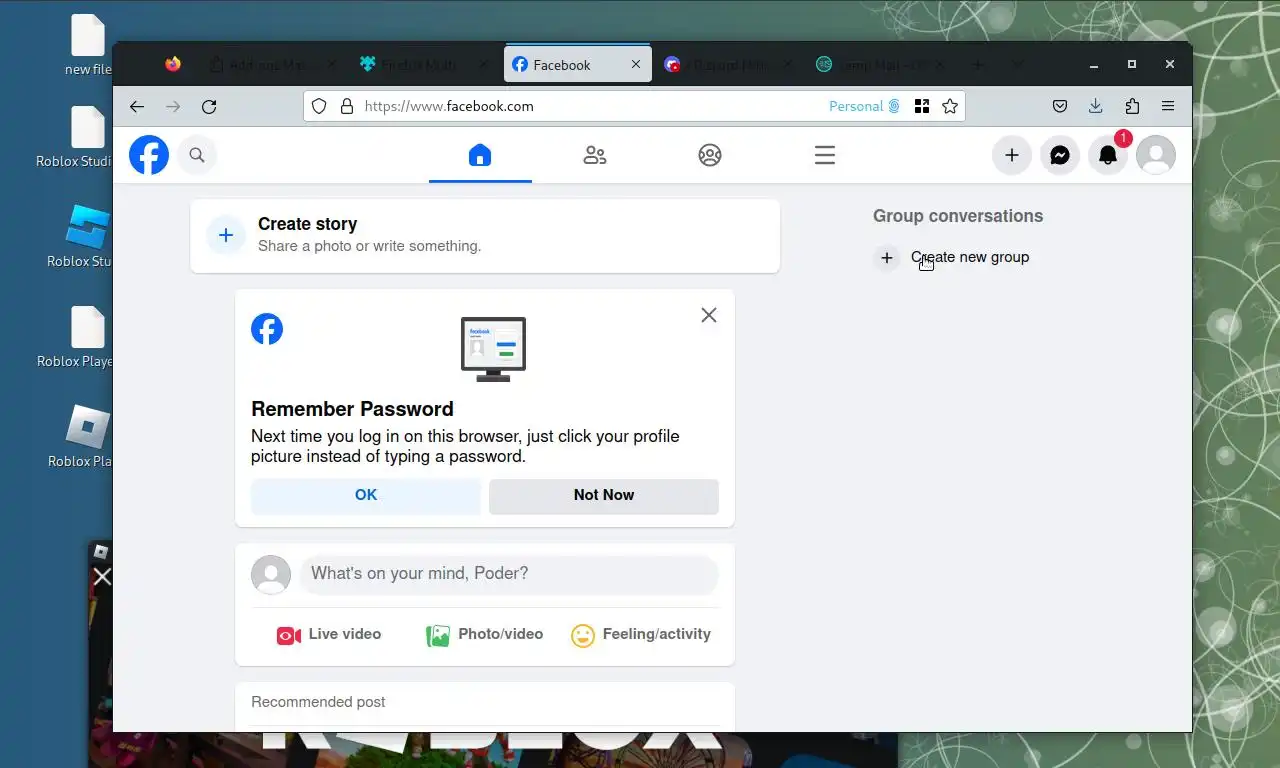This screenshot has width=1280, height=768.
Task: Open the hamburger menu in the Facebook navigation bar
Action: pyautogui.click(x=825, y=155)
